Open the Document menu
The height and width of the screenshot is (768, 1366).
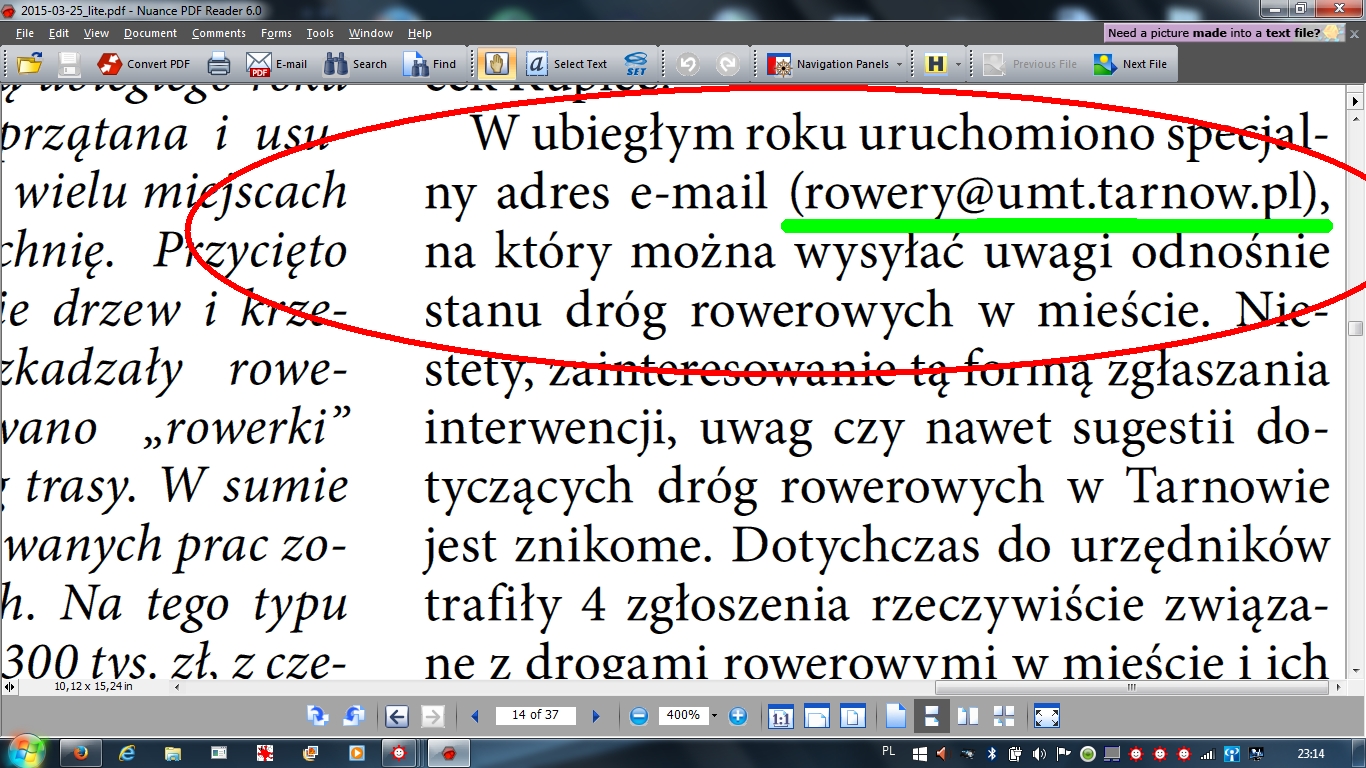(150, 32)
